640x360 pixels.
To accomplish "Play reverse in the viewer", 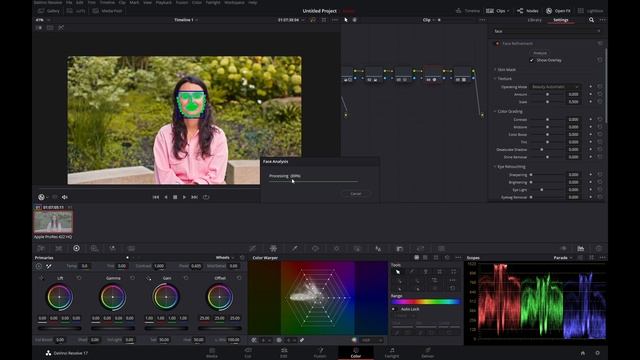I will point(166,197).
